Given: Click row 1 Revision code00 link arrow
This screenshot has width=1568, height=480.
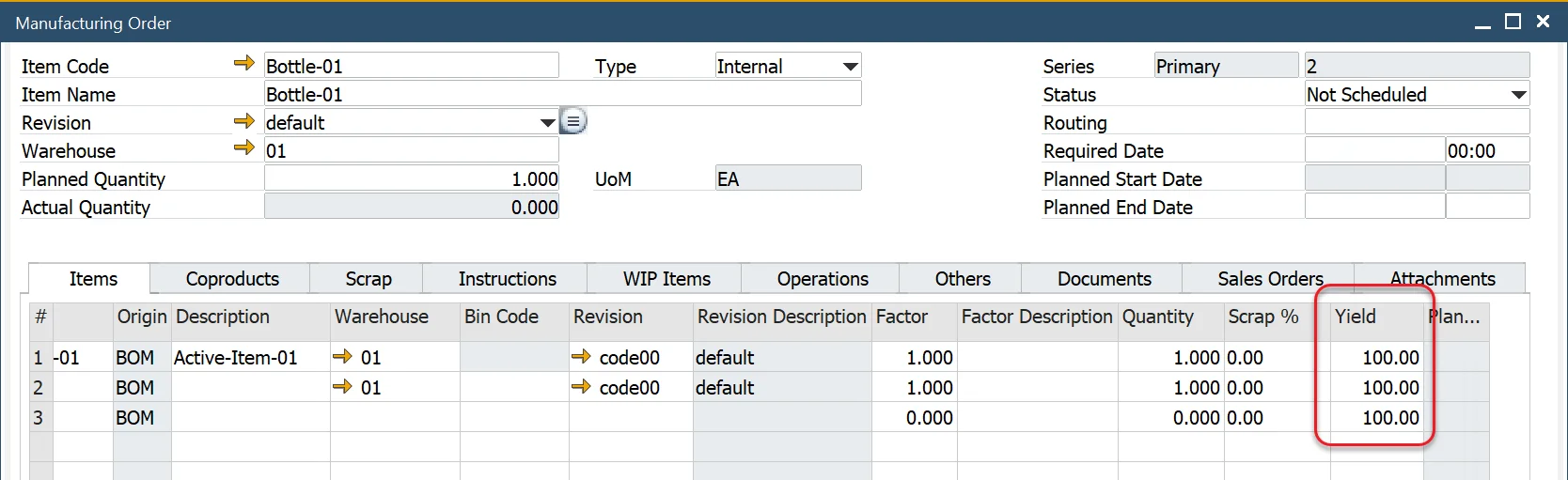Looking at the screenshot, I should (582, 357).
